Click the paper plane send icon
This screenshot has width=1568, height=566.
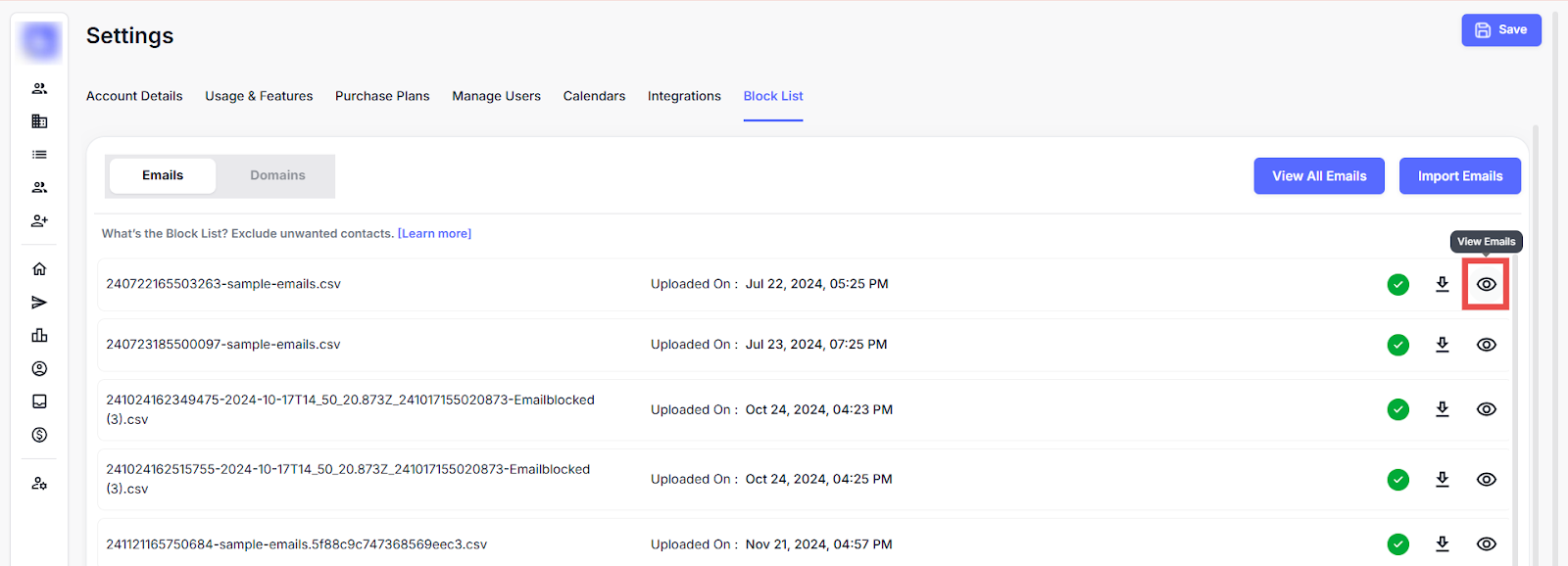point(39,303)
